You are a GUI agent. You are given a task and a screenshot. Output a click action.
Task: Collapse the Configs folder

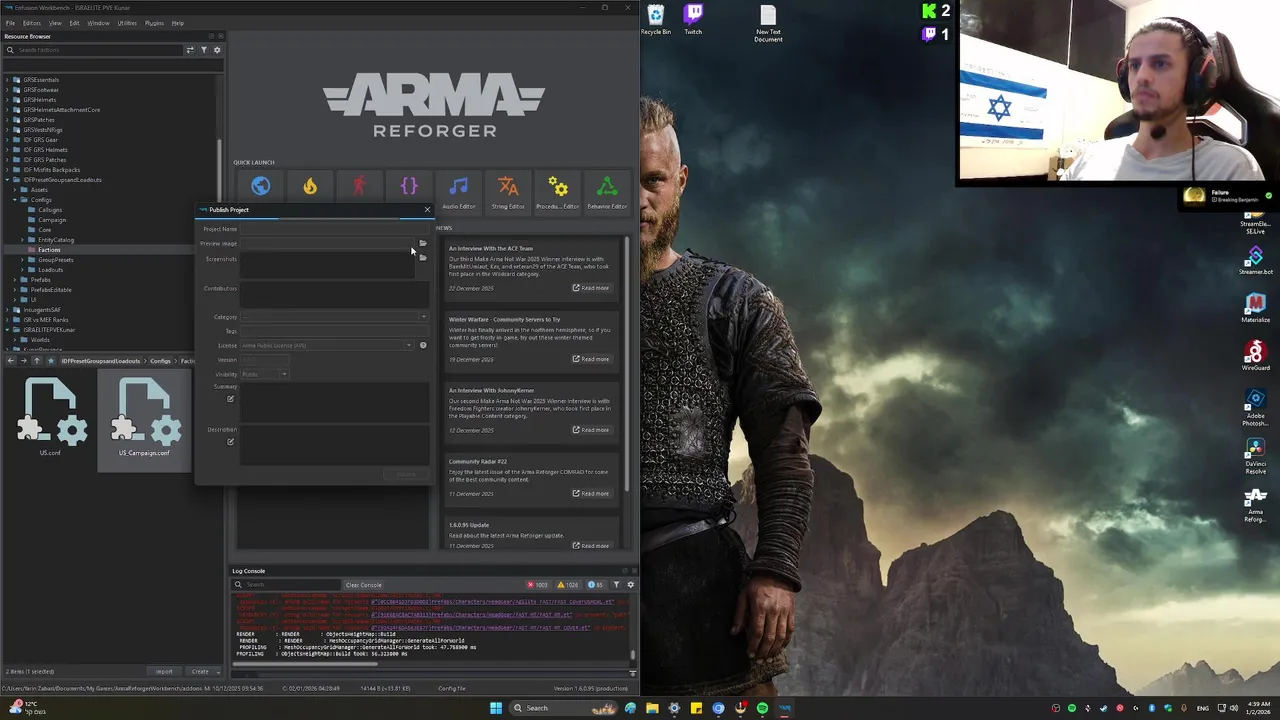click(x=15, y=200)
